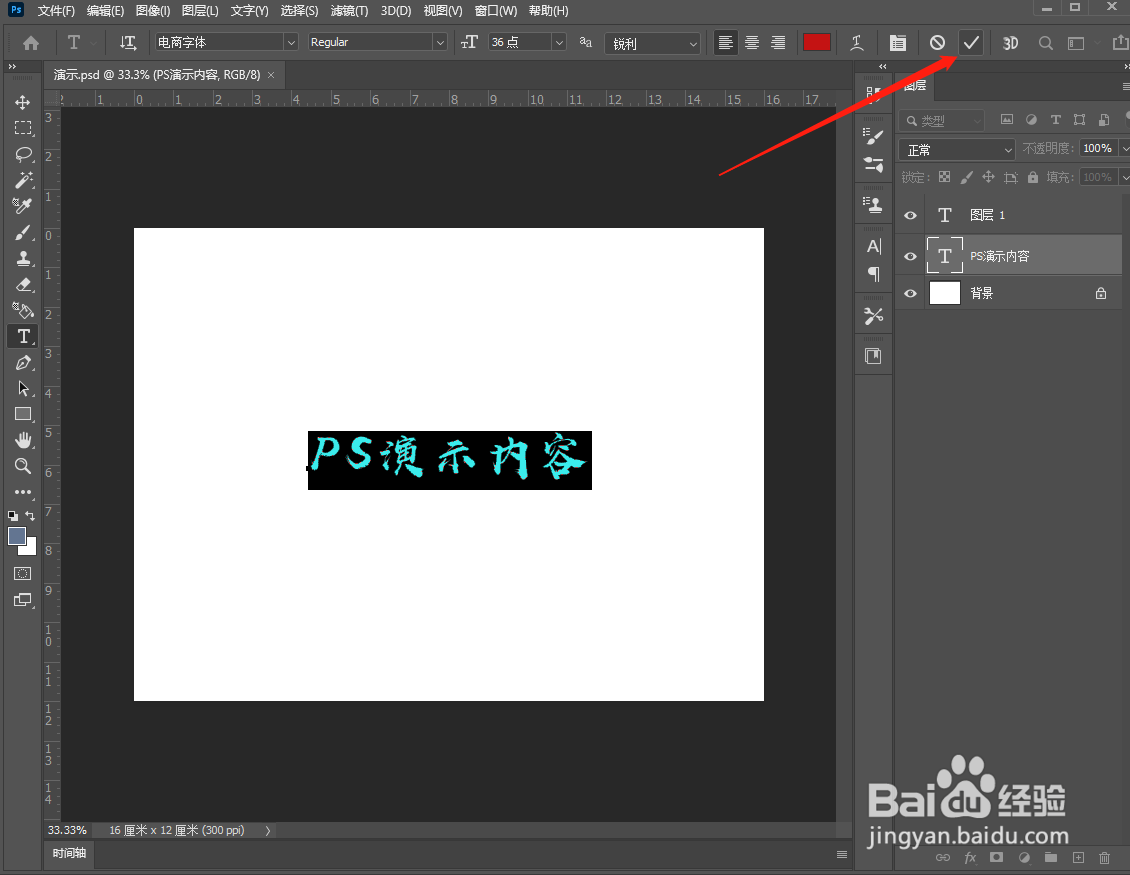Add a layer style fx
Image resolution: width=1130 pixels, height=875 pixels.
(x=970, y=858)
